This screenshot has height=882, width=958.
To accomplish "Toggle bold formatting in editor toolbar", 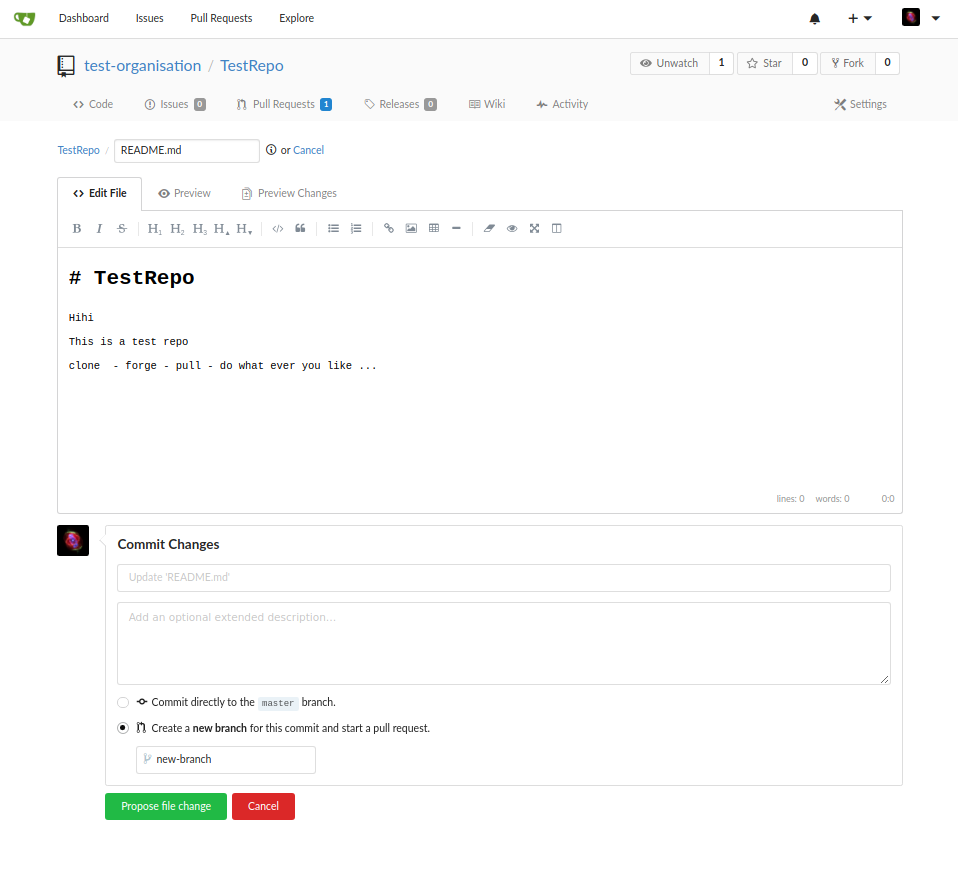I will pos(76,228).
